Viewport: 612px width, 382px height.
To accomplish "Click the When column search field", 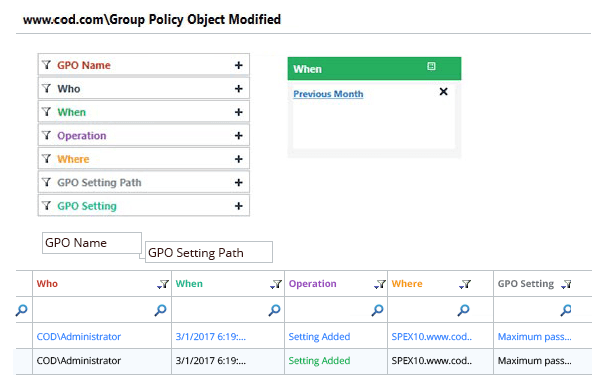I will [221, 310].
